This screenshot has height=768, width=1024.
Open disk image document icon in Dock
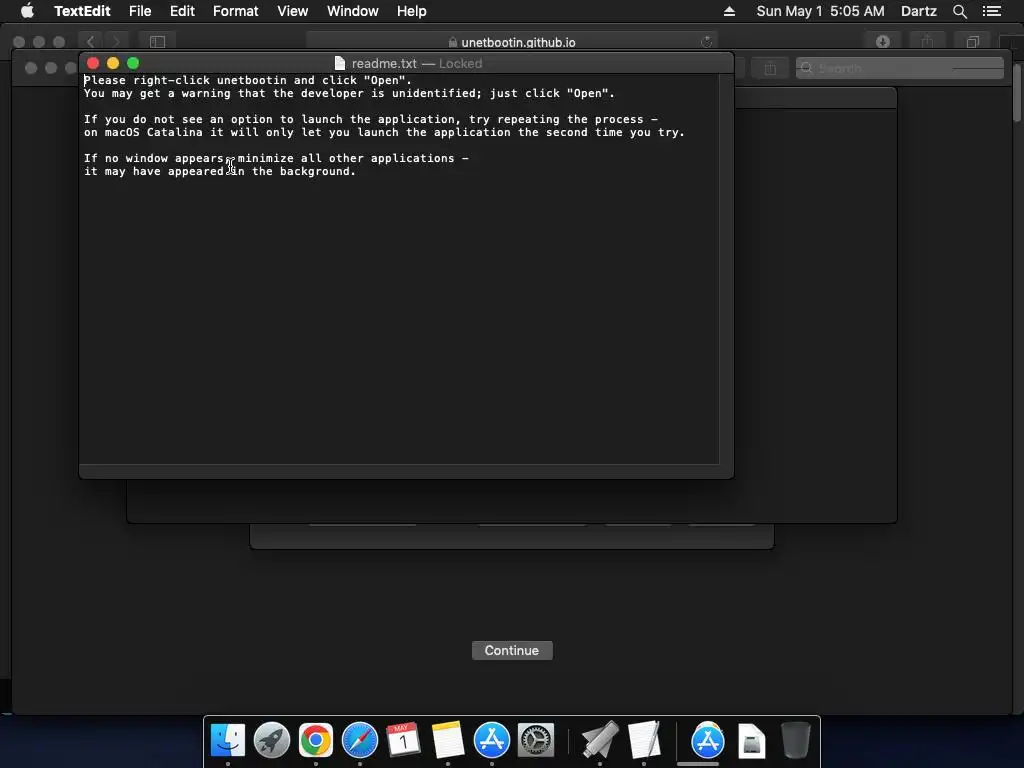coord(752,740)
